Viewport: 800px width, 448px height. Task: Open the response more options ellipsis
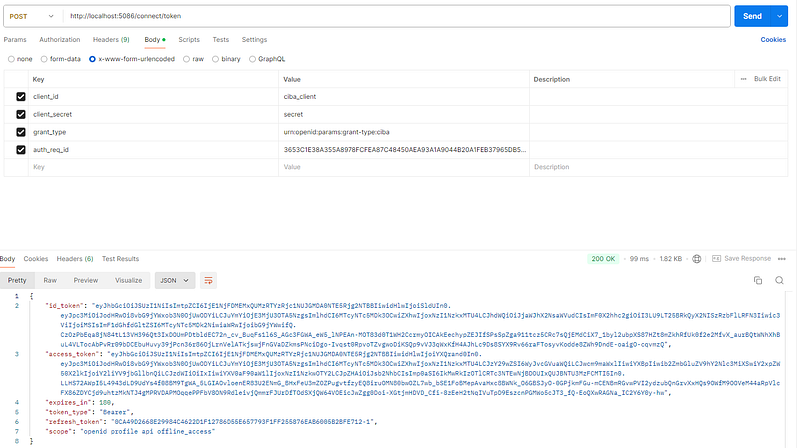point(782,259)
